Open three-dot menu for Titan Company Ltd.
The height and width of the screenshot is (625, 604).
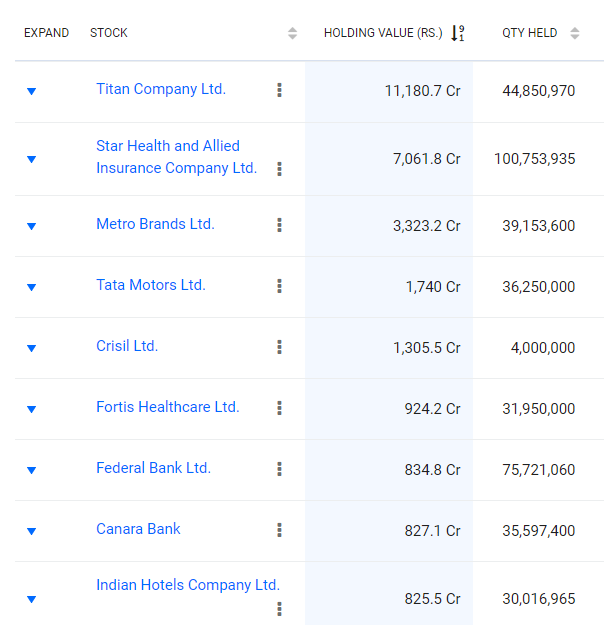(x=279, y=90)
